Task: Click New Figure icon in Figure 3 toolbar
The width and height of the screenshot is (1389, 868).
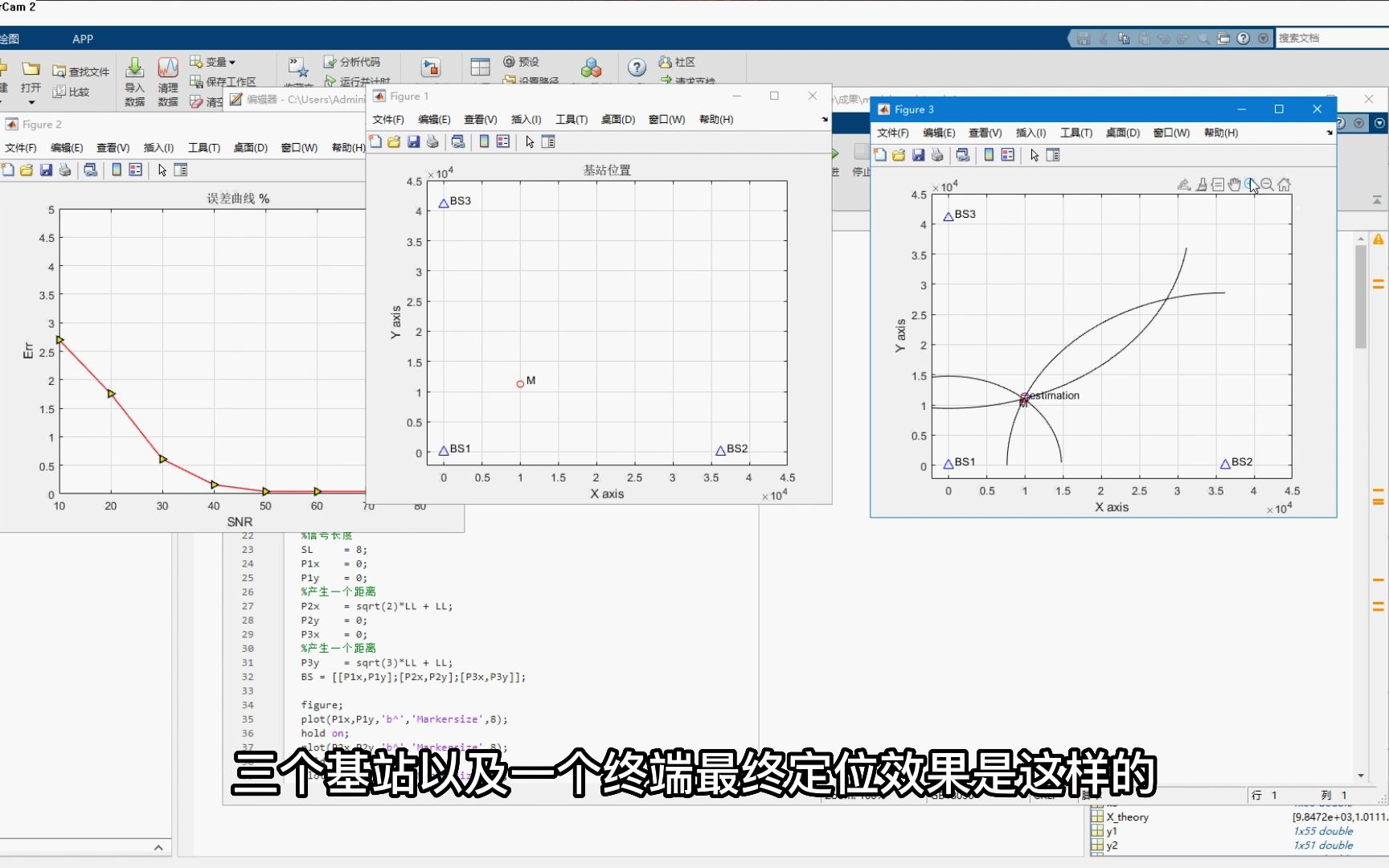Action: 880,155
